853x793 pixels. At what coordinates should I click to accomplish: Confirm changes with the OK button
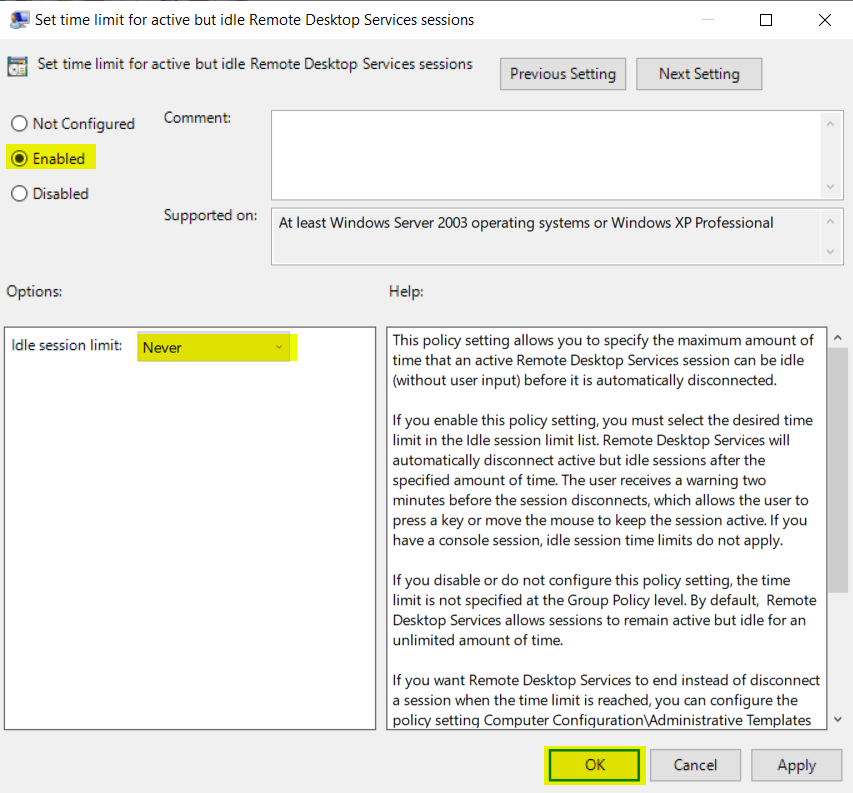pos(594,764)
